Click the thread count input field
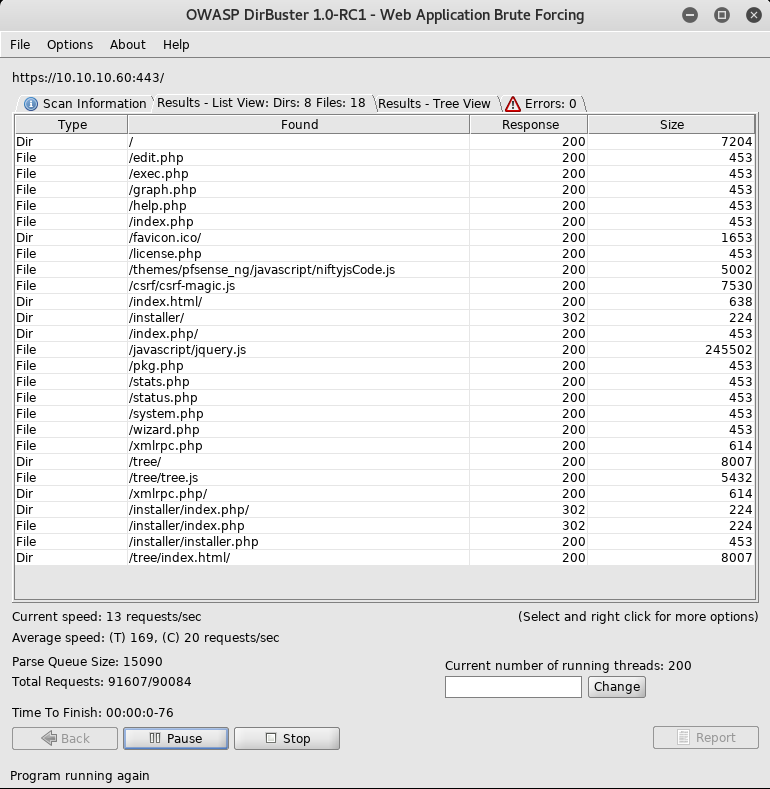This screenshot has width=770, height=789. point(513,687)
